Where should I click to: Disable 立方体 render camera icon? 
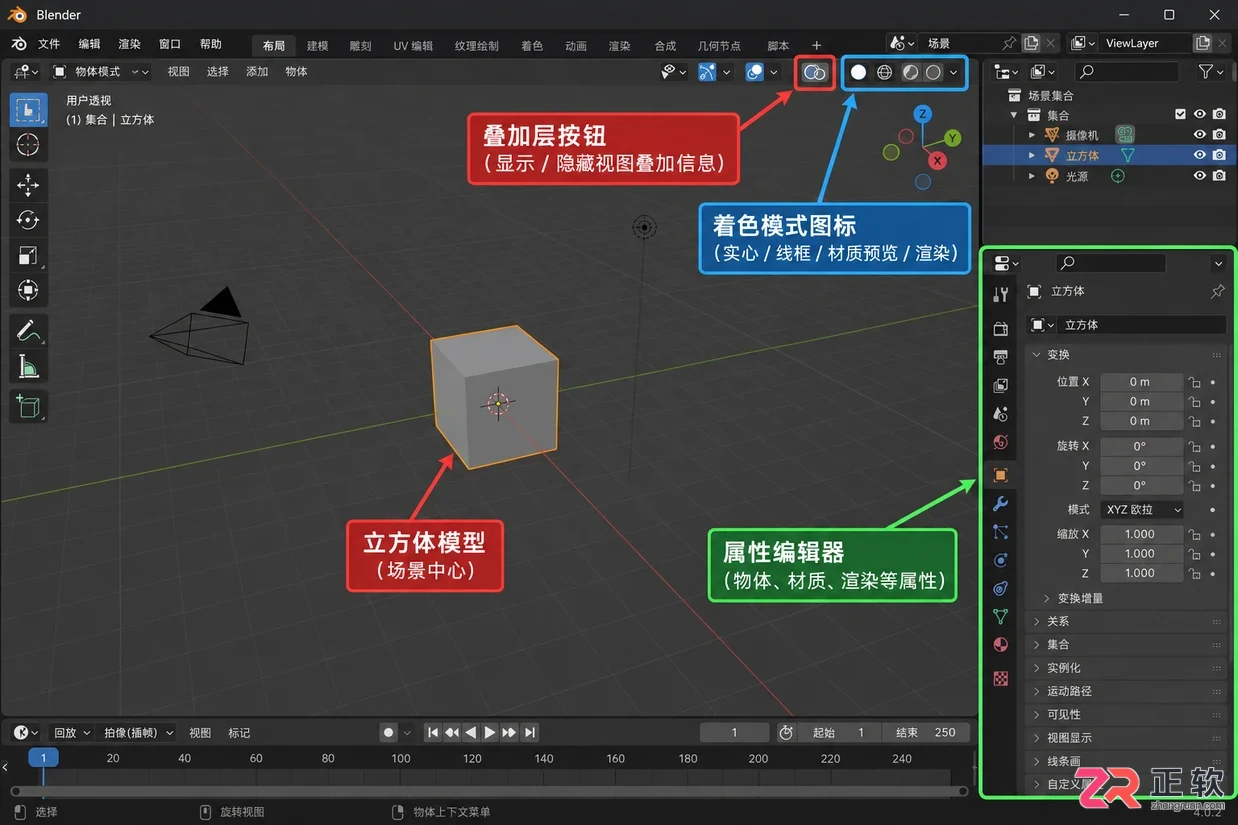1219,155
